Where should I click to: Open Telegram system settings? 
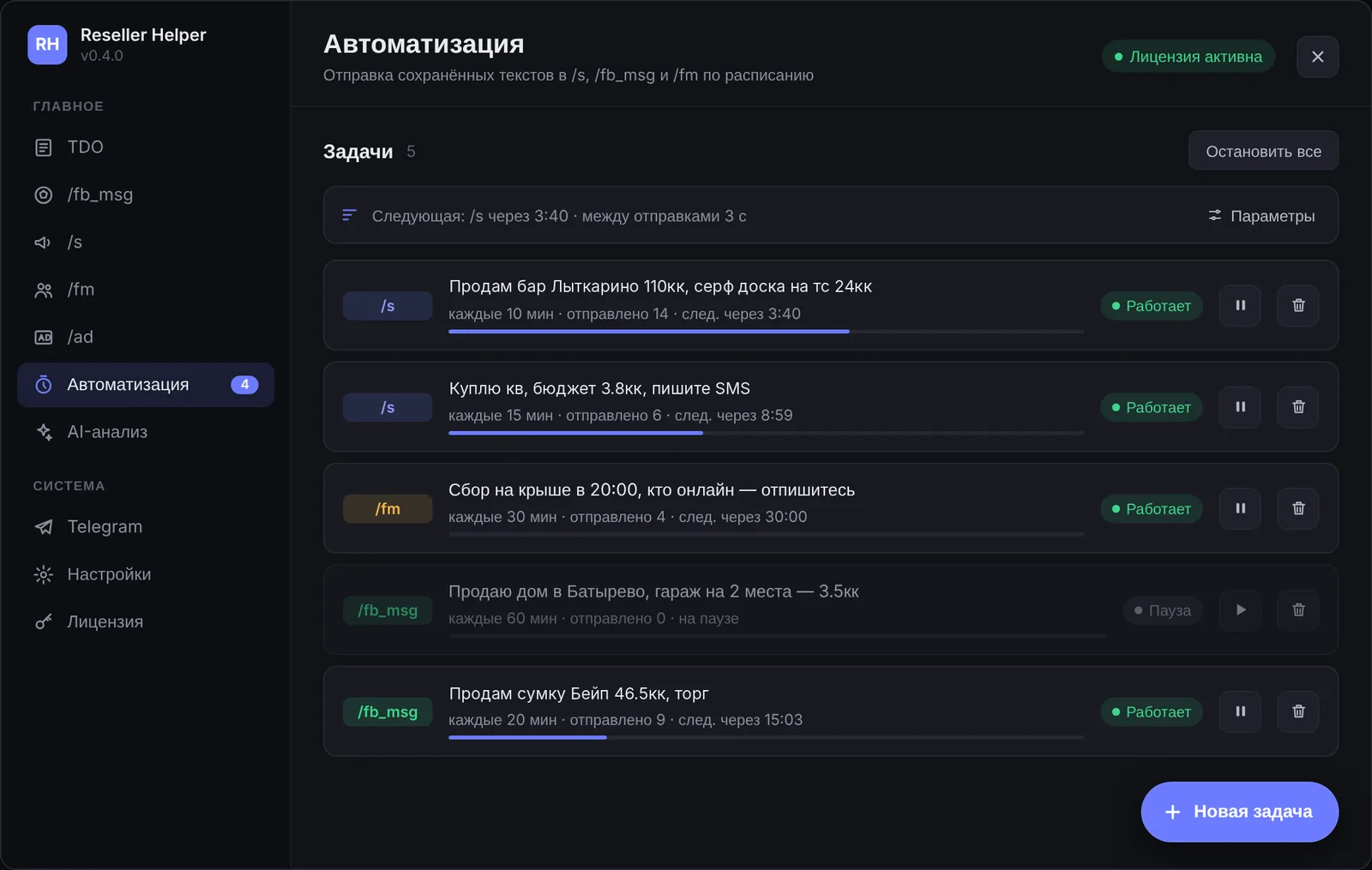click(146, 527)
